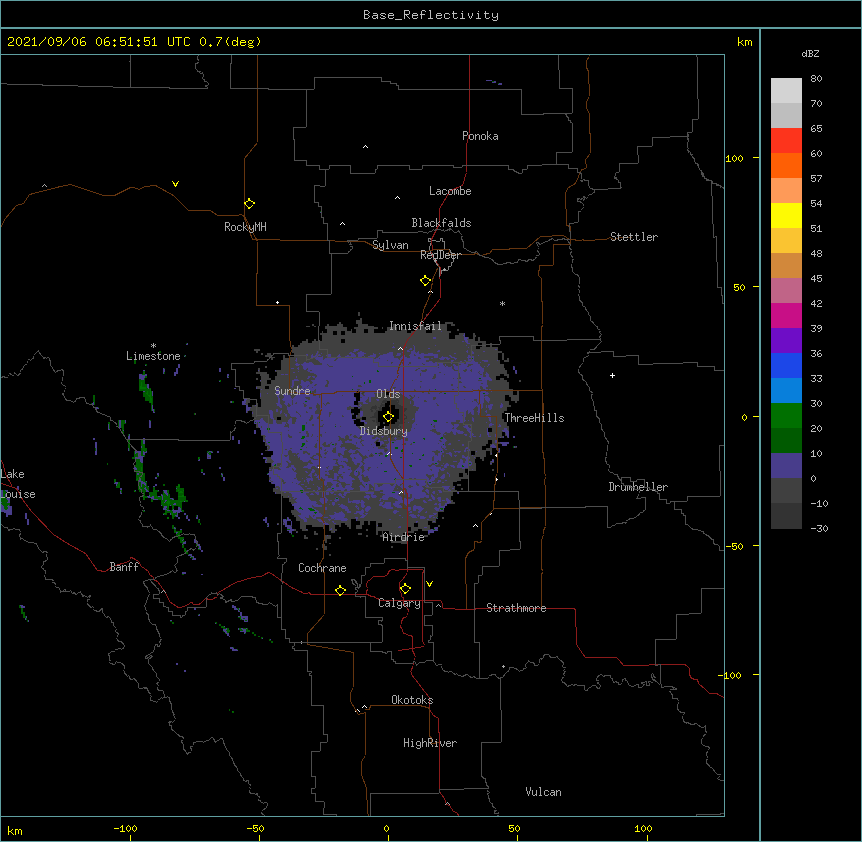Viewport: 862px width, 842px height.
Task: Select the yellow diamond marker below Cochrane
Action: (x=340, y=590)
